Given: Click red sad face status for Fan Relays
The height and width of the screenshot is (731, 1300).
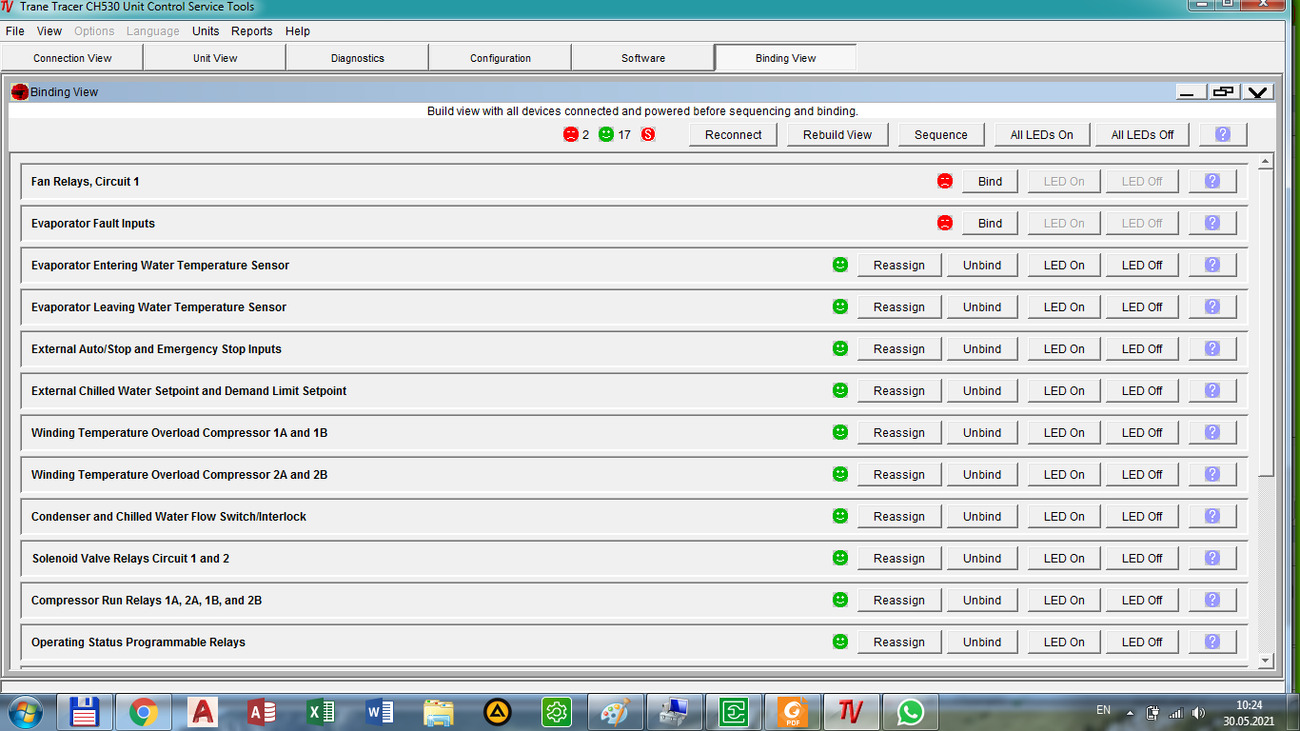Looking at the screenshot, I should (945, 181).
